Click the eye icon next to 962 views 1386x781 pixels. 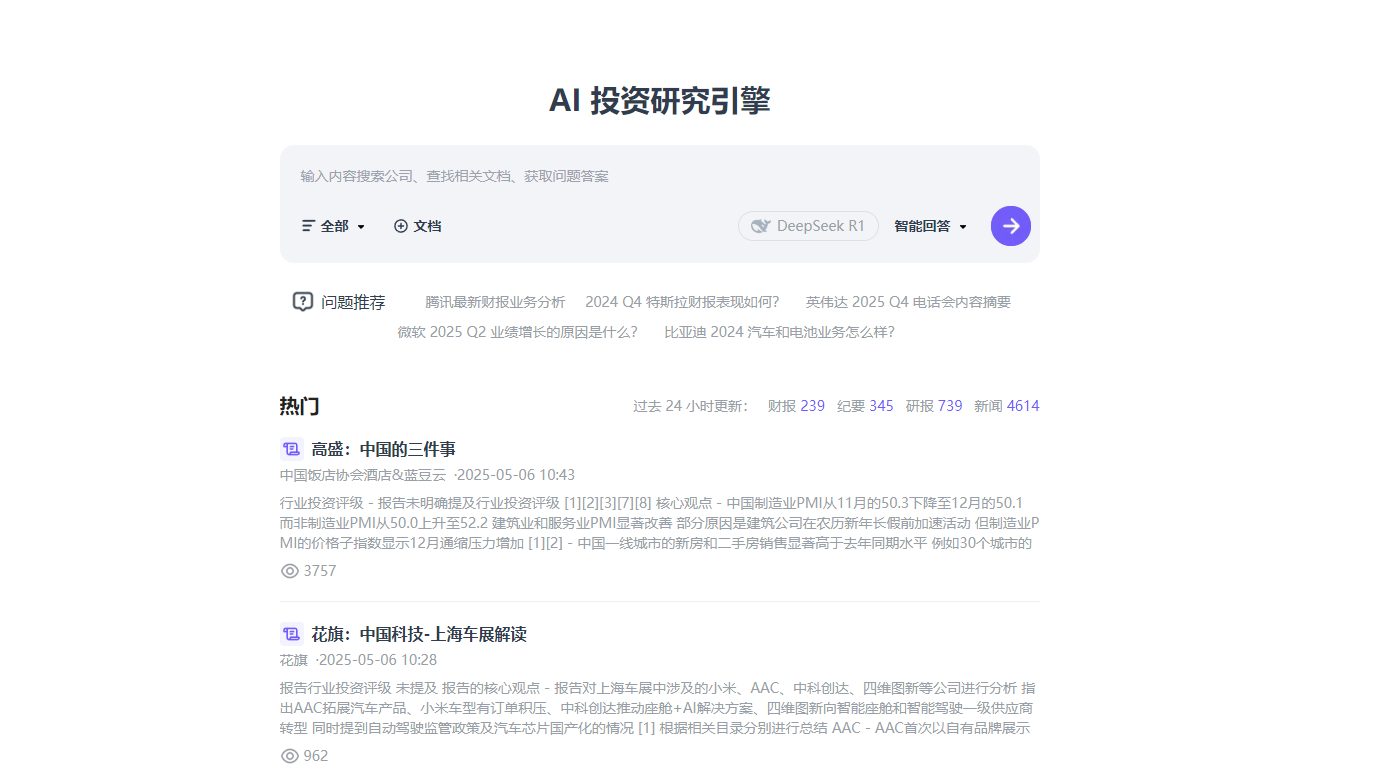(x=290, y=756)
